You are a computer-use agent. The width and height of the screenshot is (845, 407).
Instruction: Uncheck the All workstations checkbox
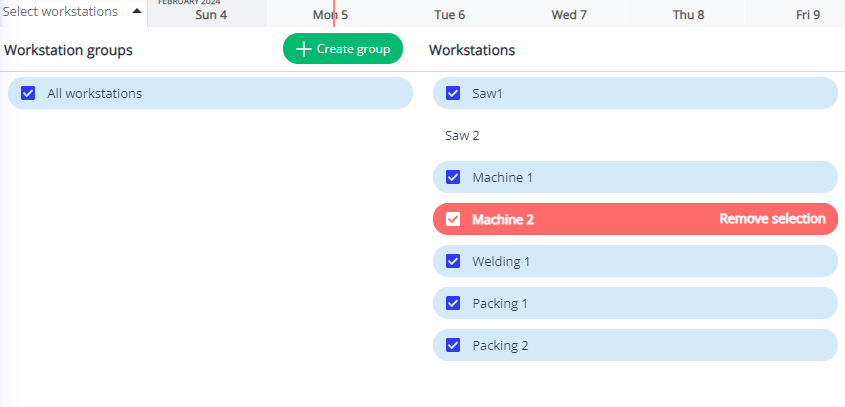tap(28, 93)
